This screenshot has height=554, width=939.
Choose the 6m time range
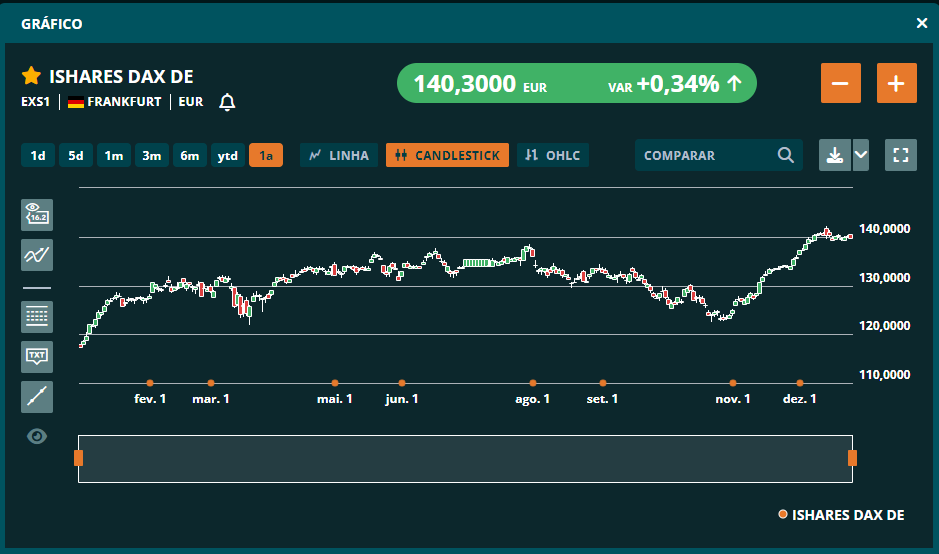[190, 156]
